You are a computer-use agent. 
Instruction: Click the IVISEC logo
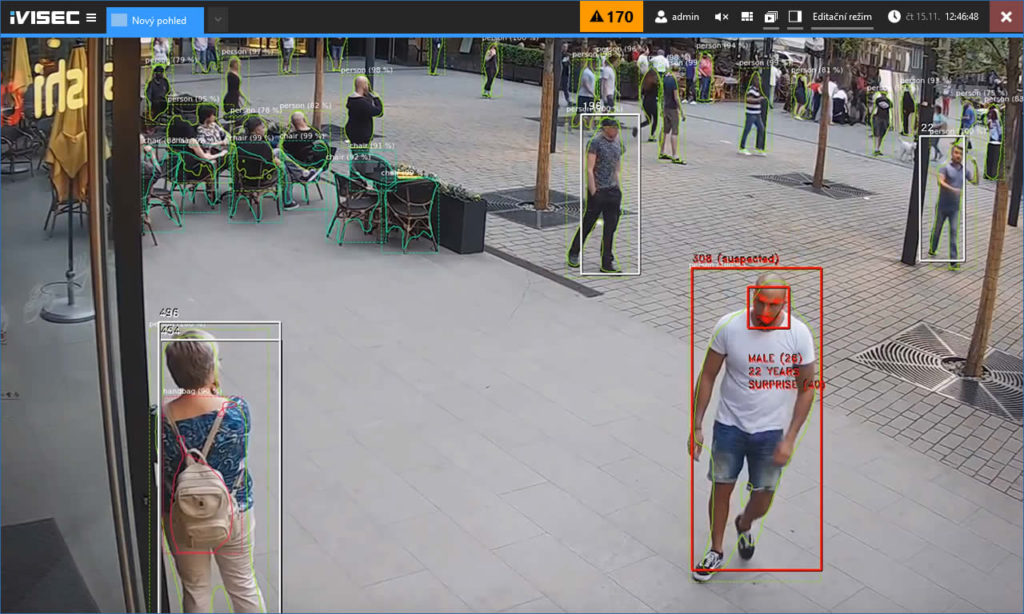click(x=44, y=18)
